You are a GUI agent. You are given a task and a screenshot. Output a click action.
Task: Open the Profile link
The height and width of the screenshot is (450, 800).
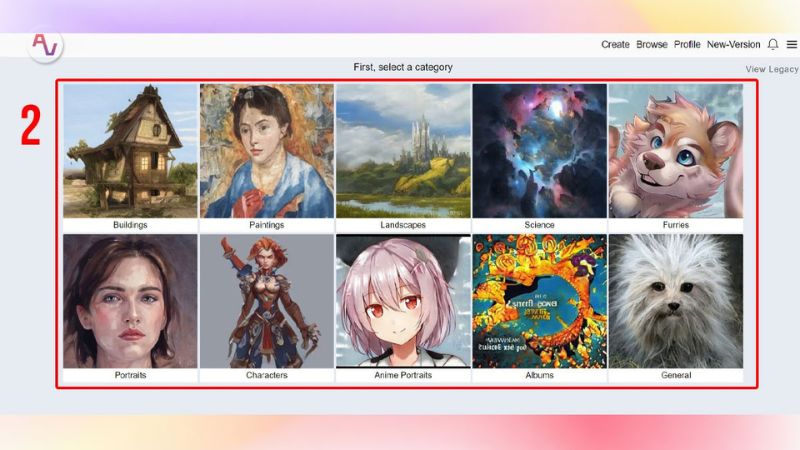pos(687,45)
